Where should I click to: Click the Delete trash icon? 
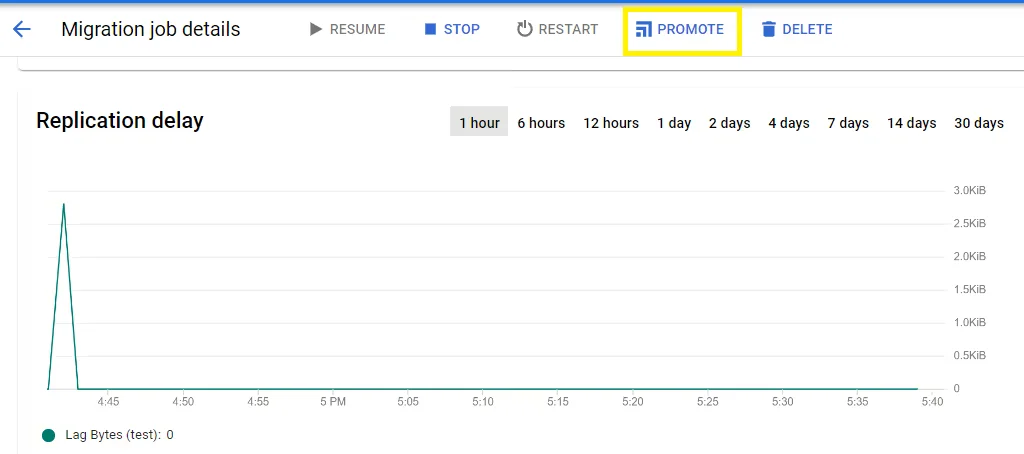click(x=768, y=29)
